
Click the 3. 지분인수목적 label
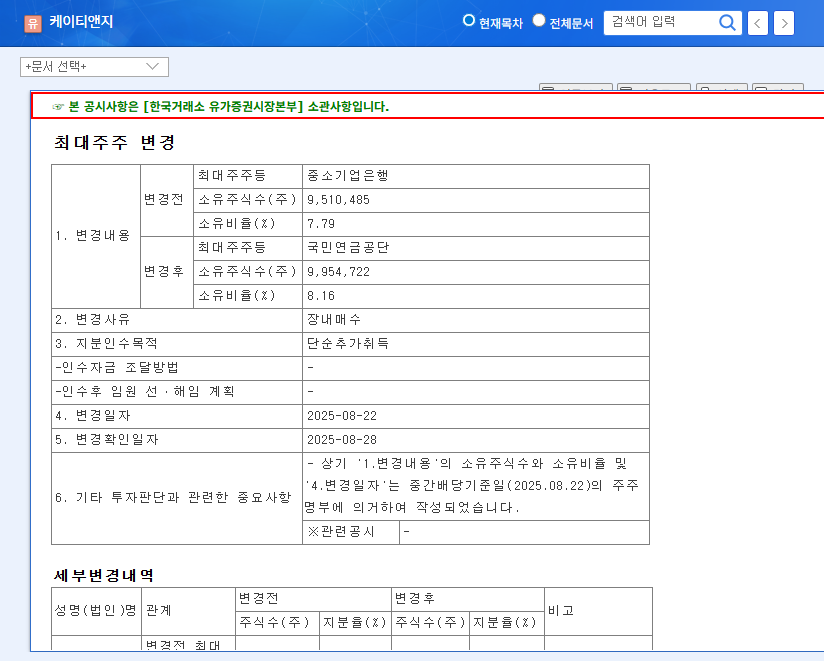(106, 344)
